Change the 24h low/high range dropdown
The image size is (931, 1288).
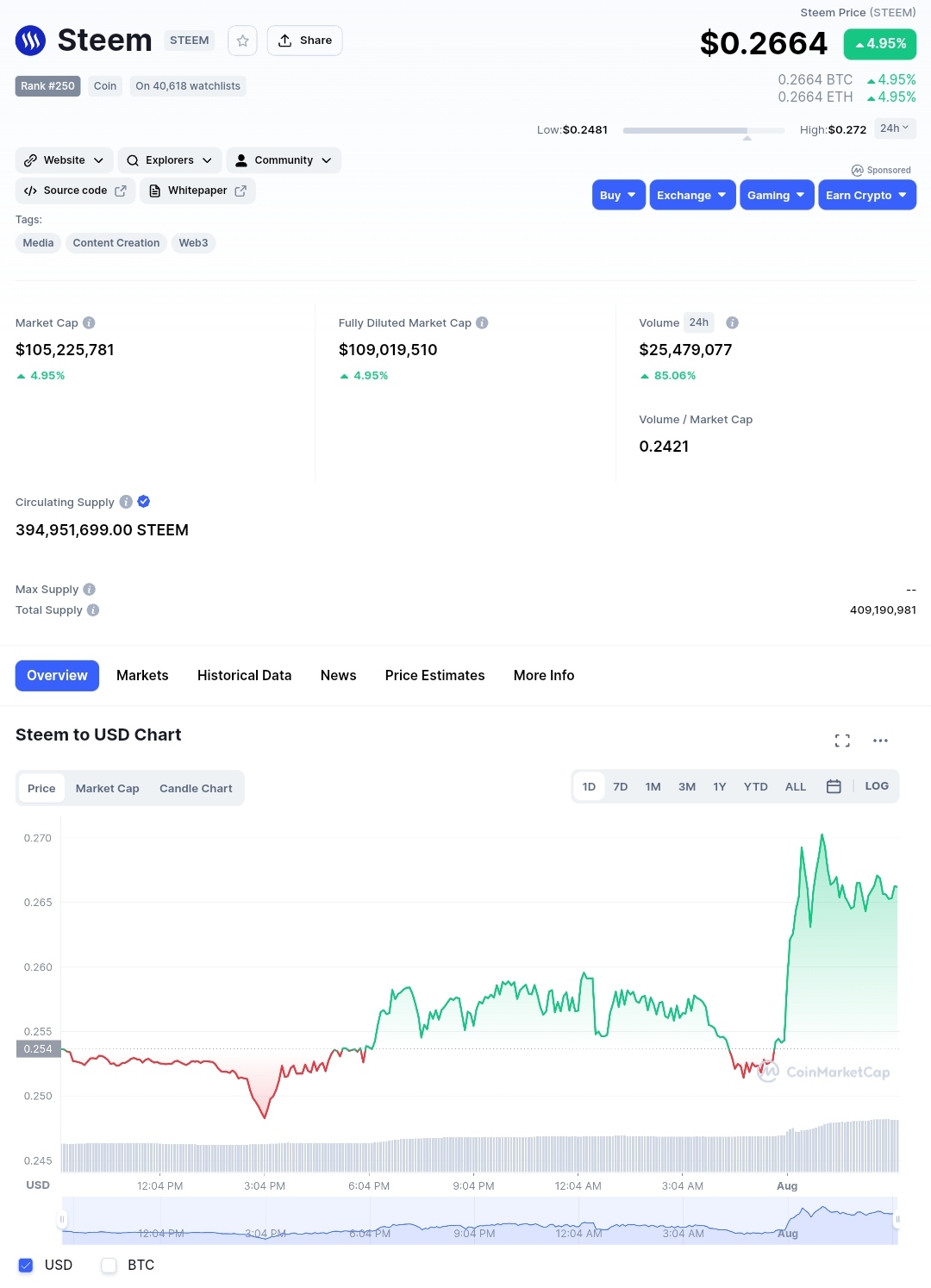click(x=895, y=128)
